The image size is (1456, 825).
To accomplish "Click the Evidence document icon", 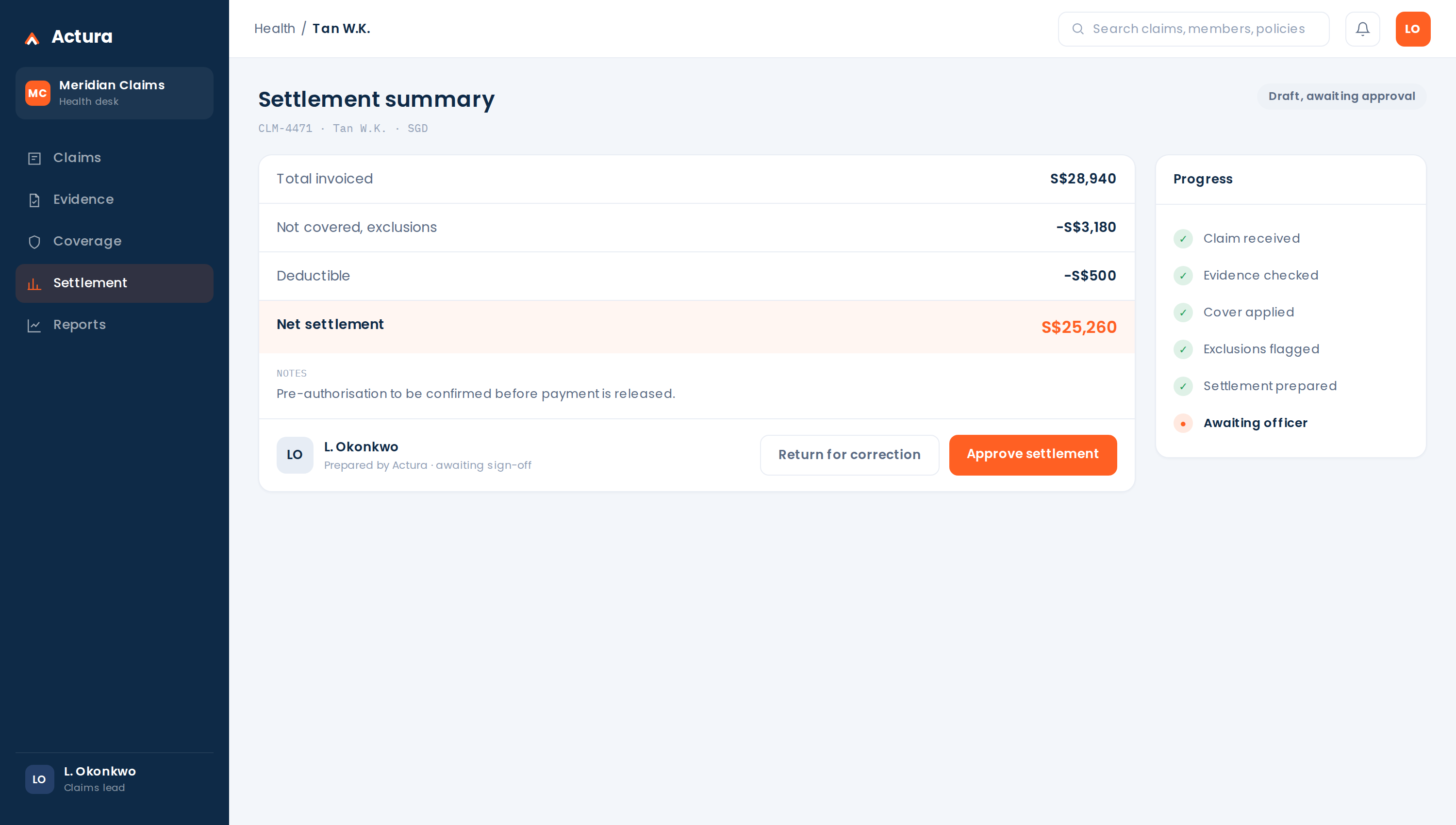I will [34, 200].
